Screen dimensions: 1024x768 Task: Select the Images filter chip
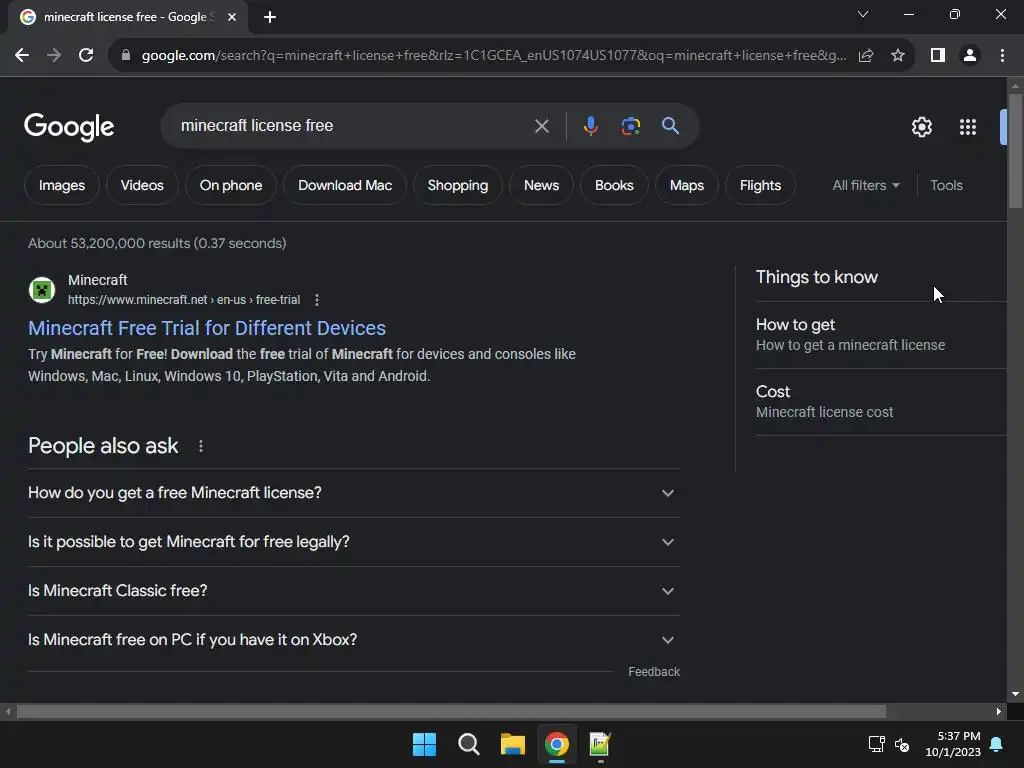click(62, 185)
